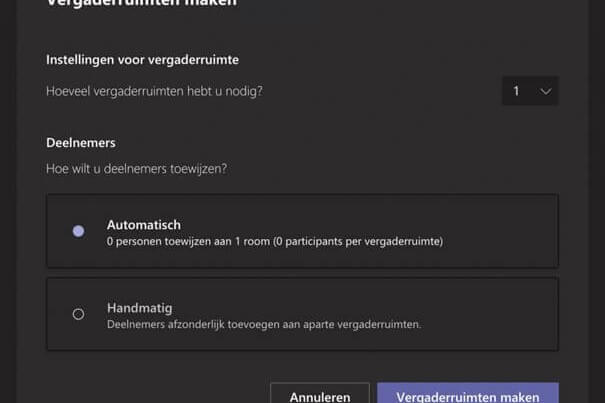Click the Deelnemers section heading
Image resolution: width=605 pixels, height=403 pixels.
point(81,143)
